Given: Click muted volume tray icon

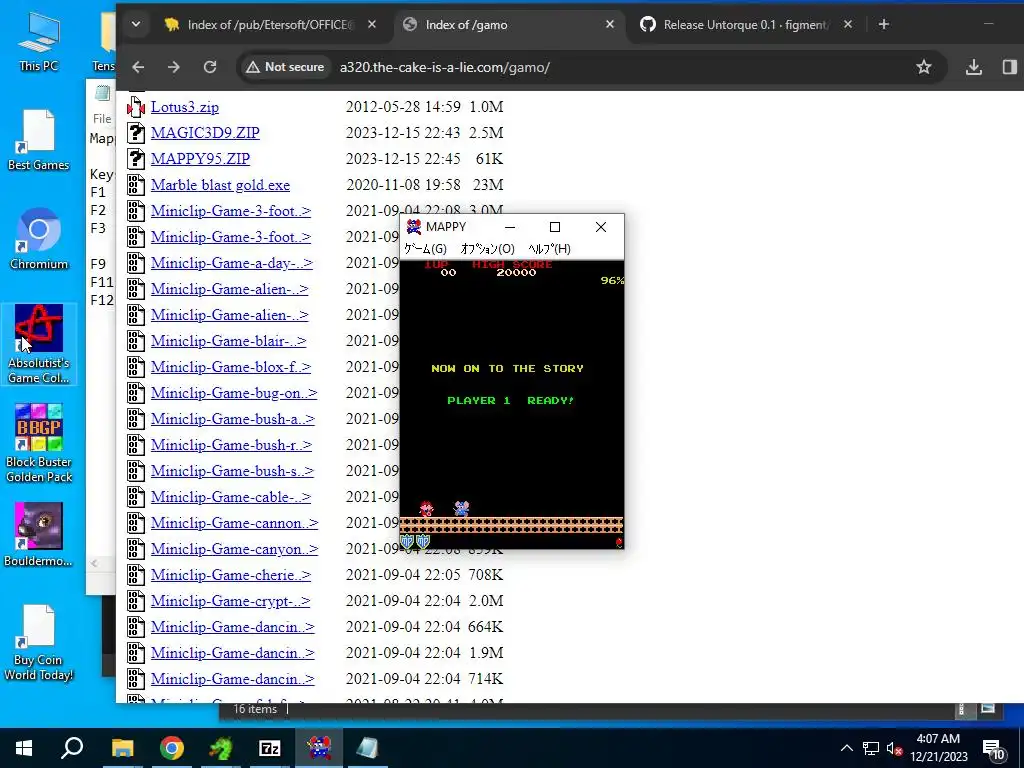Looking at the screenshot, I should coord(894,749).
